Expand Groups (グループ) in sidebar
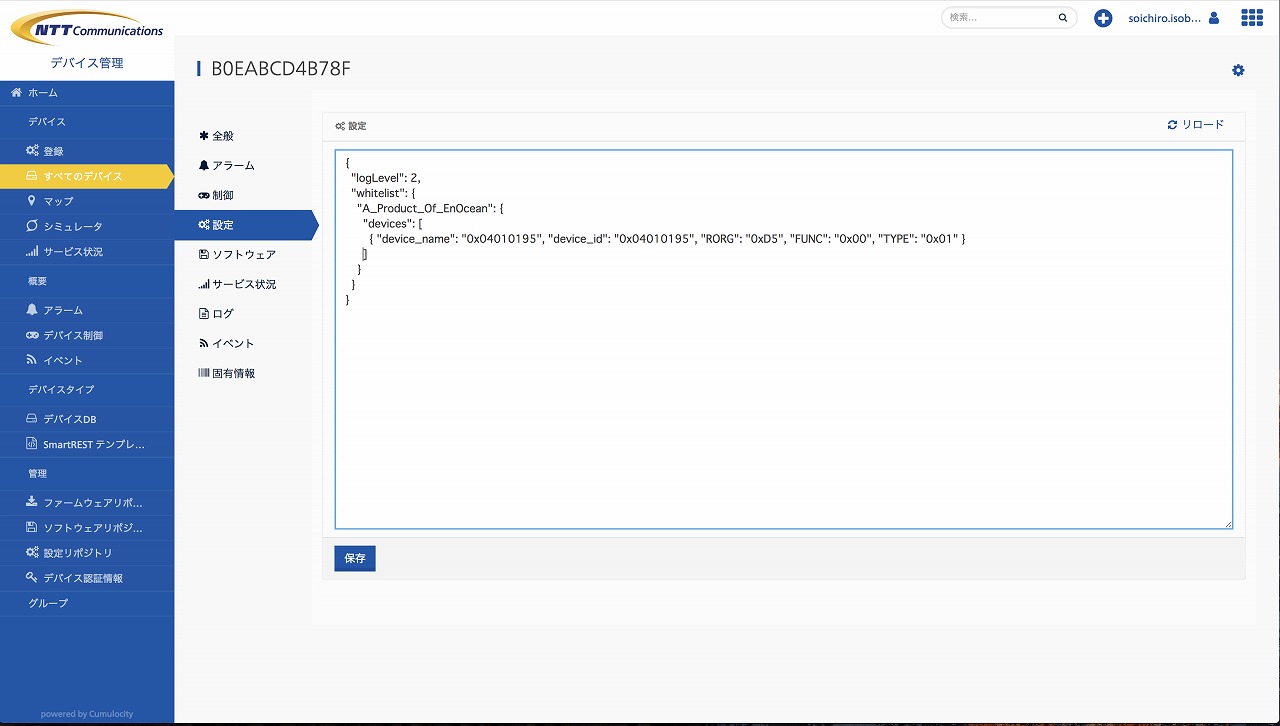Viewport: 1280px width, 726px height. 87,603
